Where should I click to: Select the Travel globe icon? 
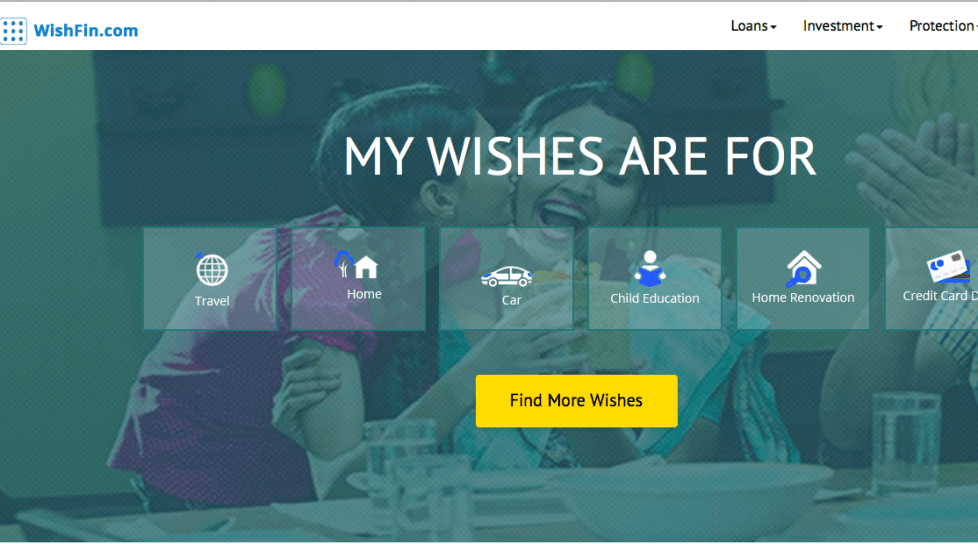(211, 269)
